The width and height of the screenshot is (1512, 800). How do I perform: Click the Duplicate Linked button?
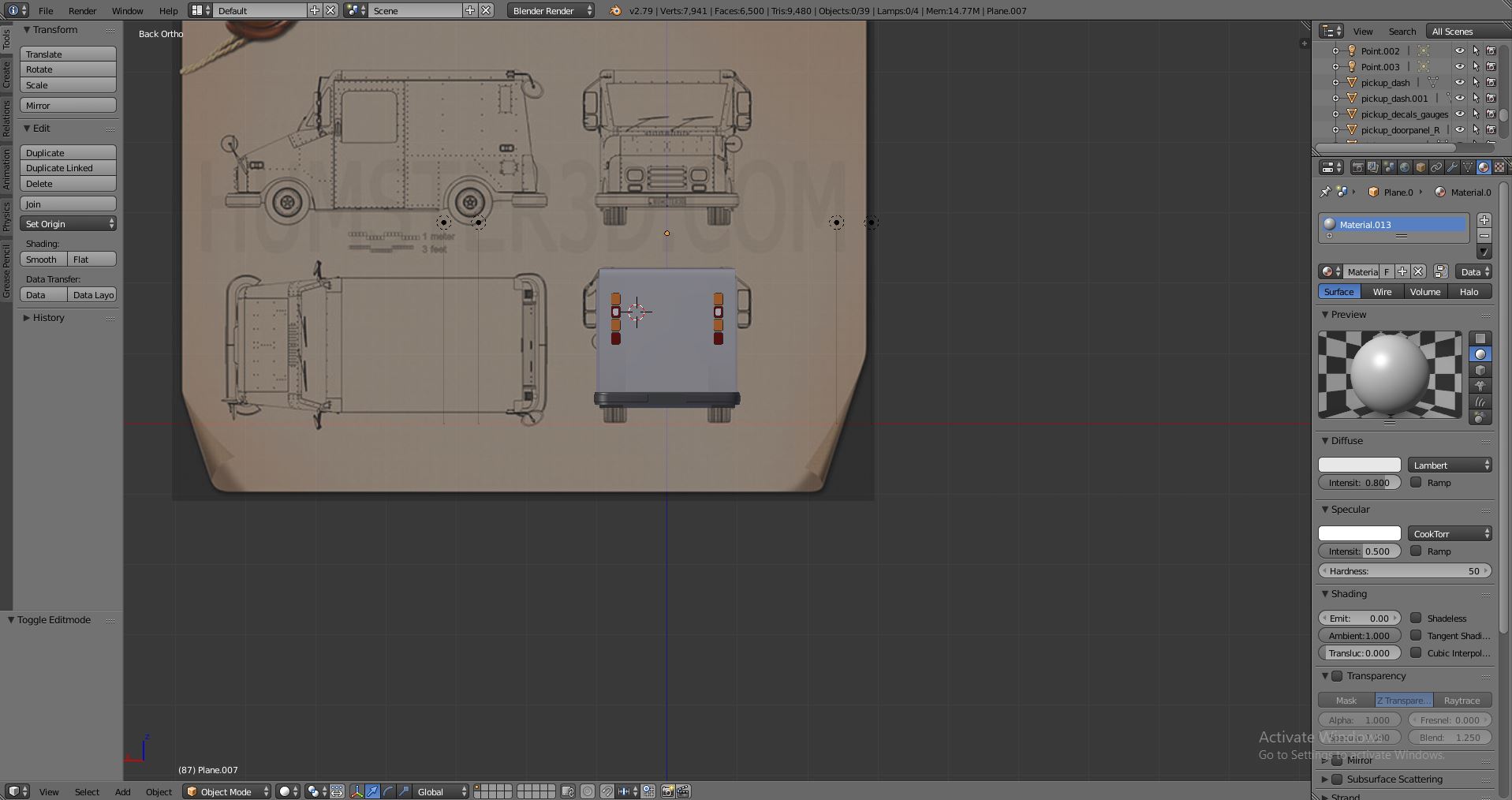click(69, 167)
